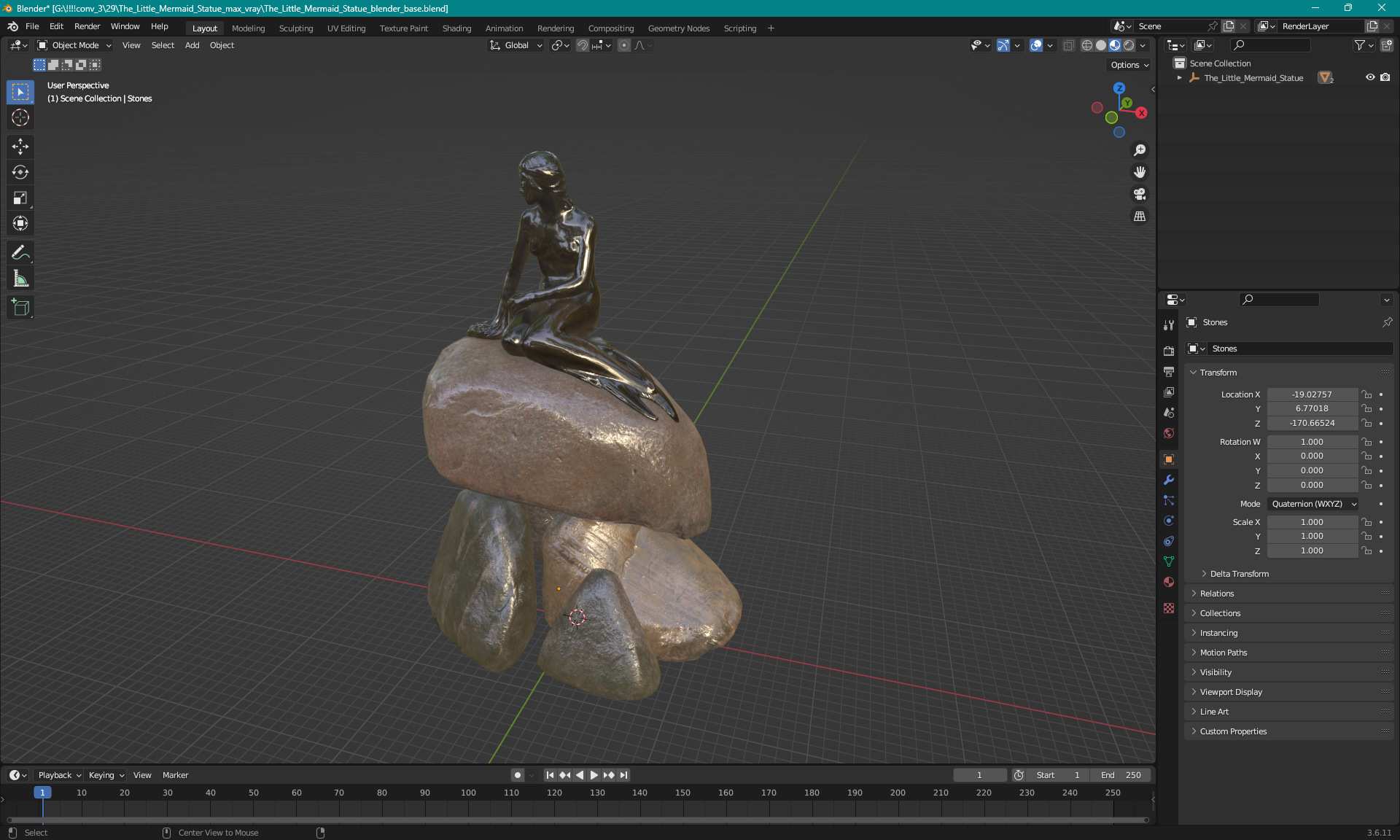
Task: Expand Delta Transform panel
Action: coord(1239,574)
